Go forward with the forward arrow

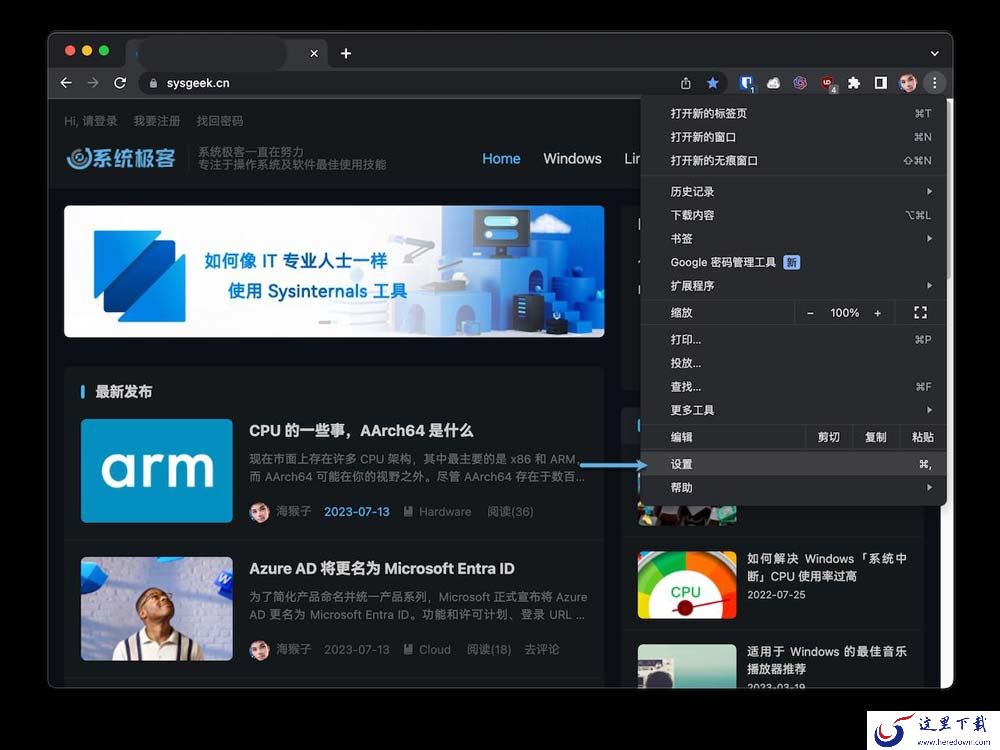click(x=92, y=83)
